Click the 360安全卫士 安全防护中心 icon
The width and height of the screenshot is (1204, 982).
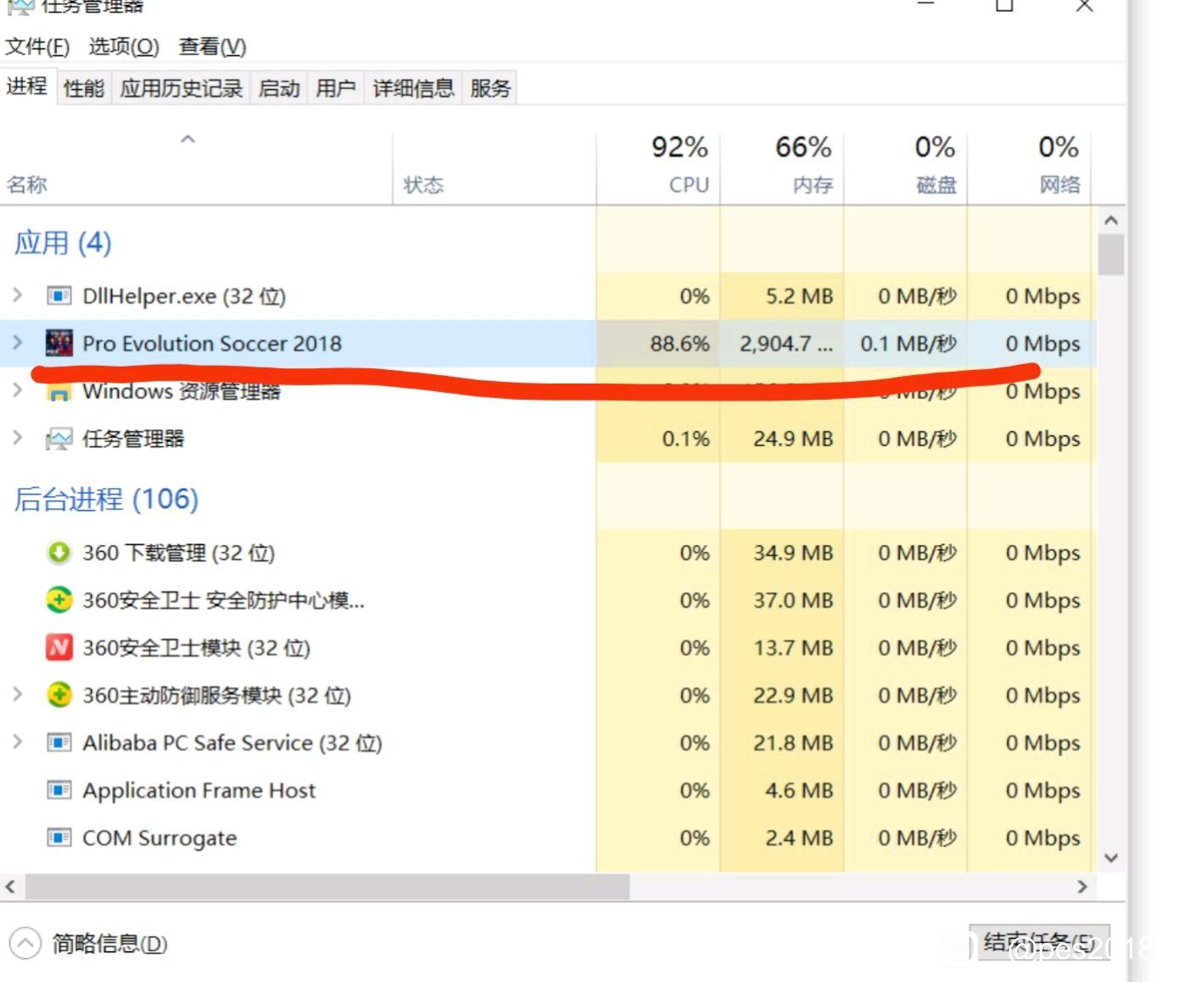(x=59, y=600)
